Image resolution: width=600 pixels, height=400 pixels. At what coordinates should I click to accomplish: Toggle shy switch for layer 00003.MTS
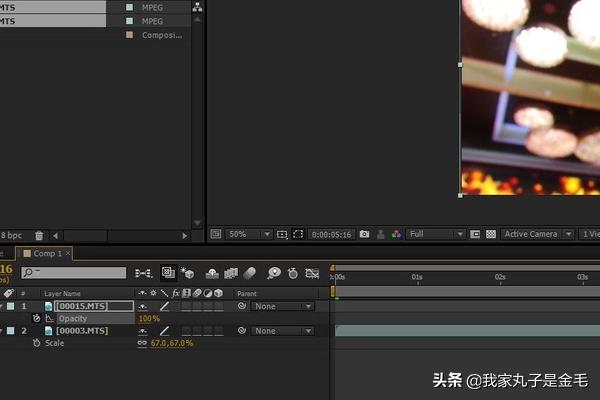[142, 331]
